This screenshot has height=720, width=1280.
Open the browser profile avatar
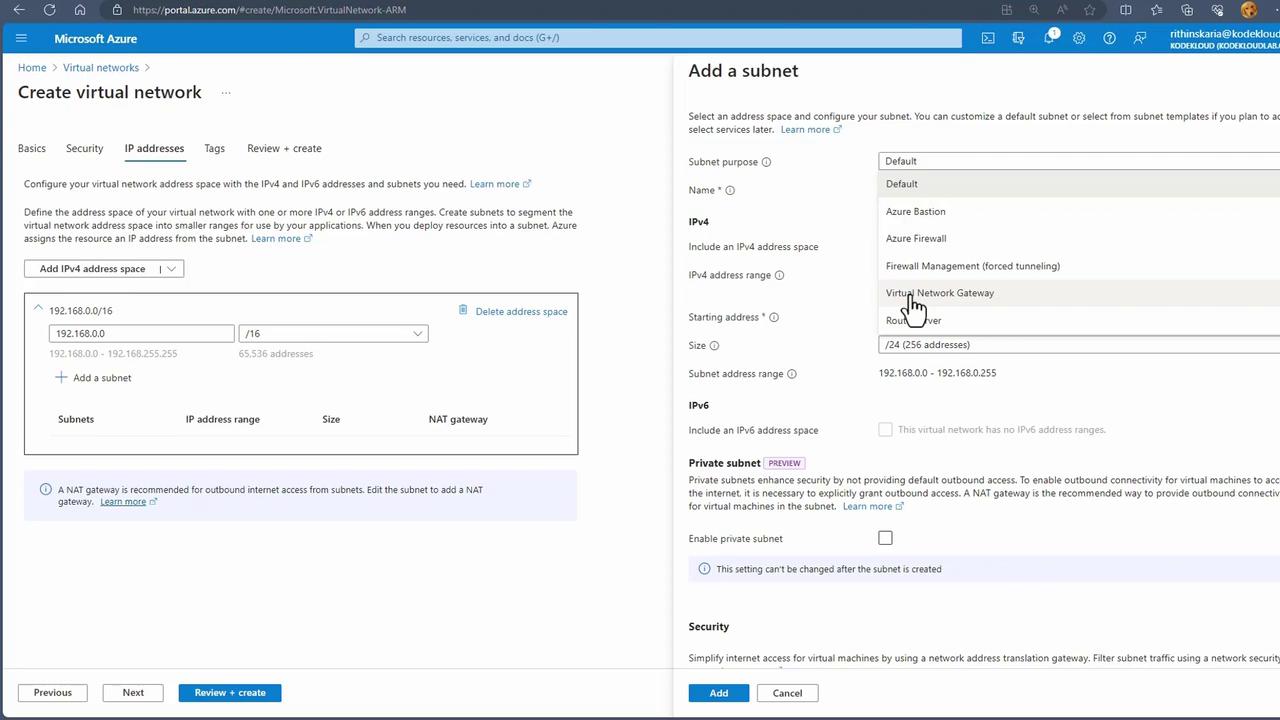(x=1249, y=10)
